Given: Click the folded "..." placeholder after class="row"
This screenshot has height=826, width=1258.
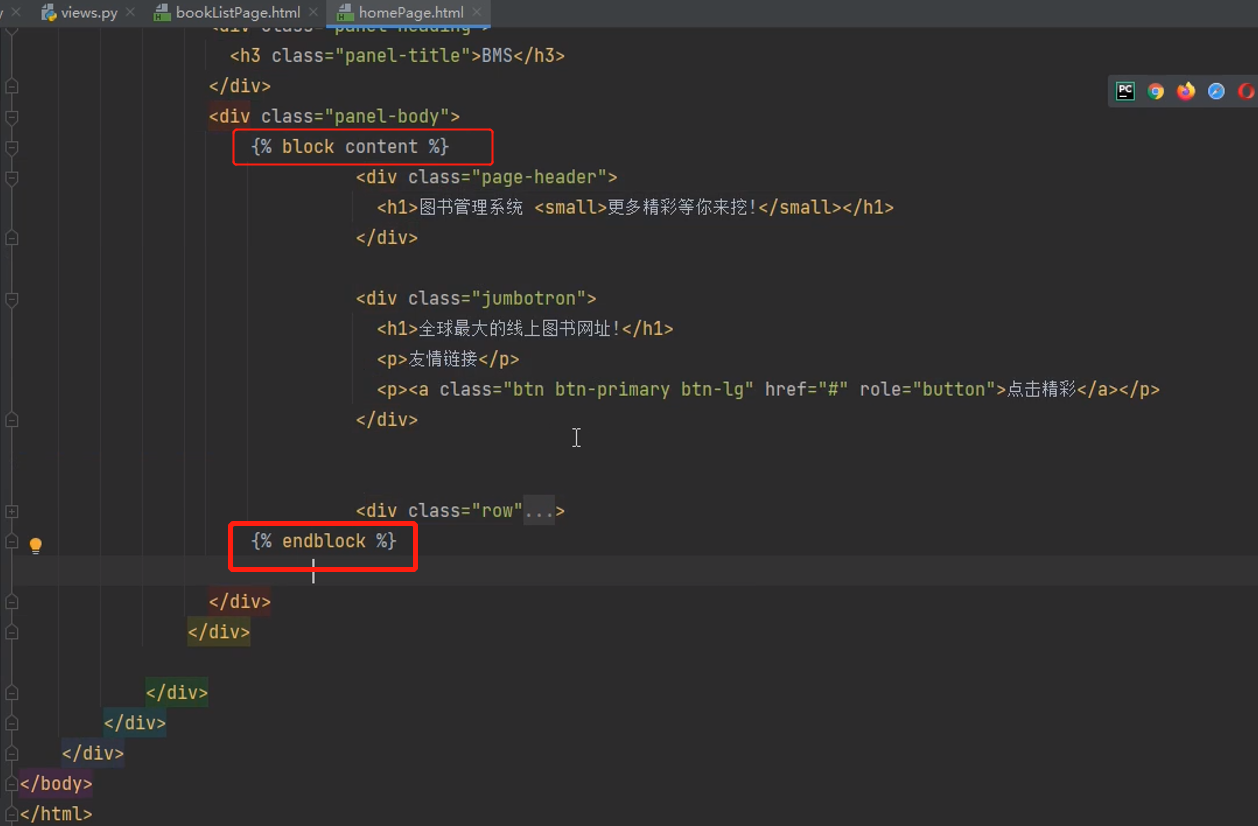Looking at the screenshot, I should [539, 511].
